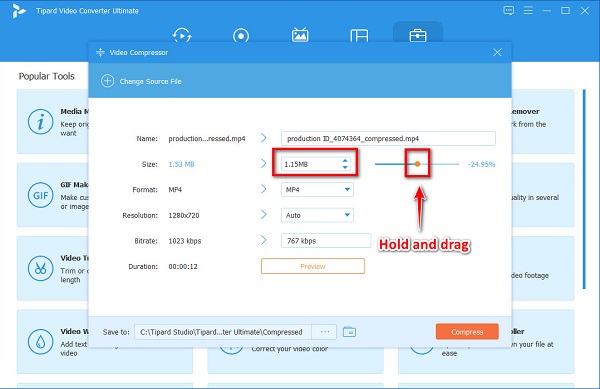Click the Video Watermark droplet icon

(41, 342)
